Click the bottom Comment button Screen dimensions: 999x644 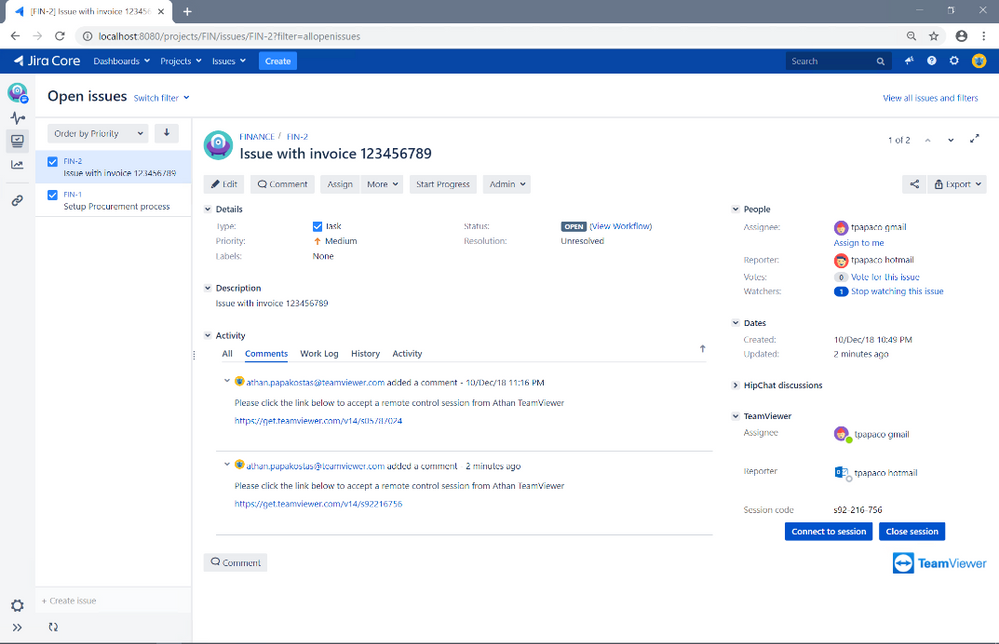point(235,562)
